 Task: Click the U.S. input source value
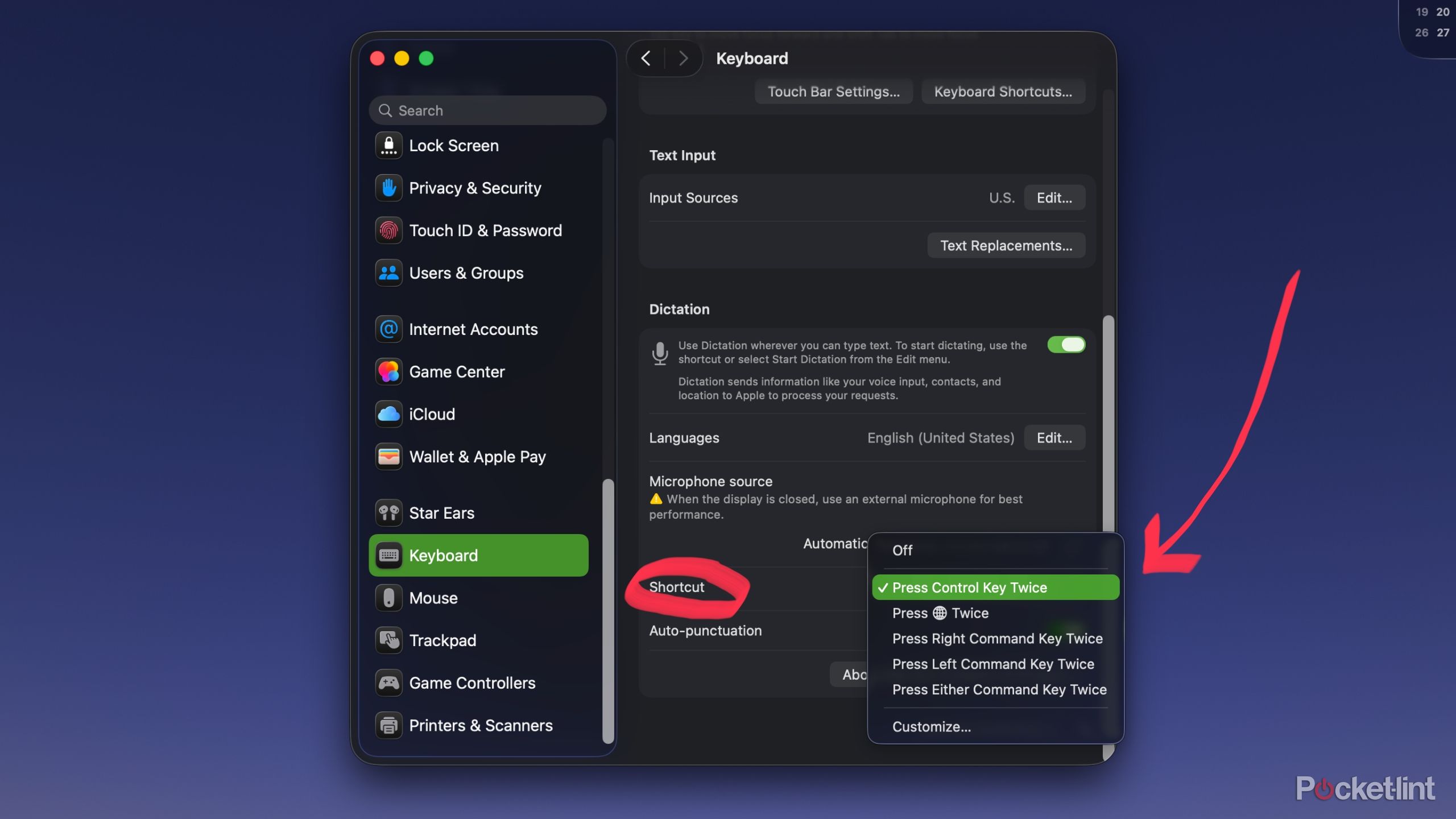pyautogui.click(x=1002, y=198)
